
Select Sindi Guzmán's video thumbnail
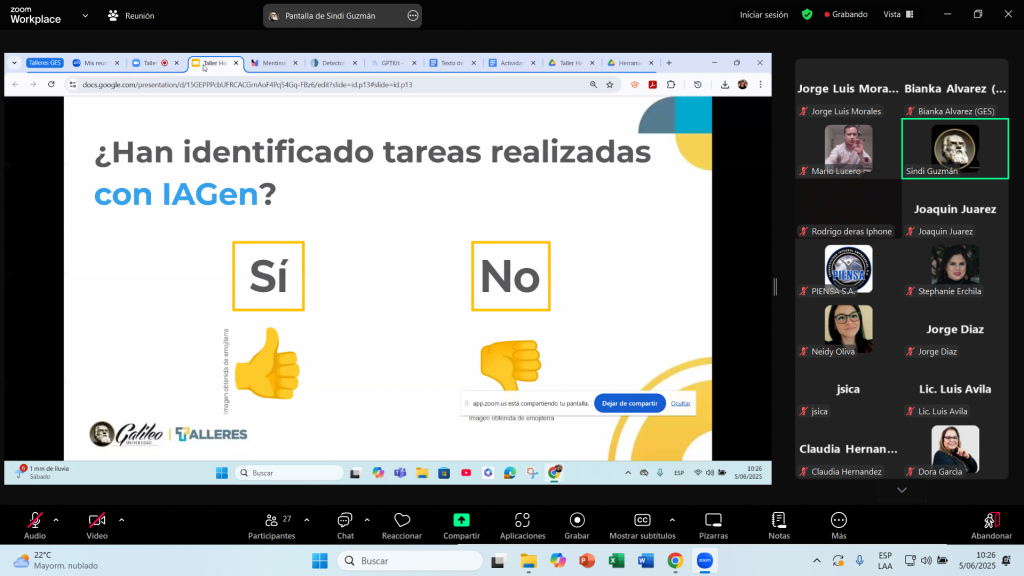pos(955,148)
